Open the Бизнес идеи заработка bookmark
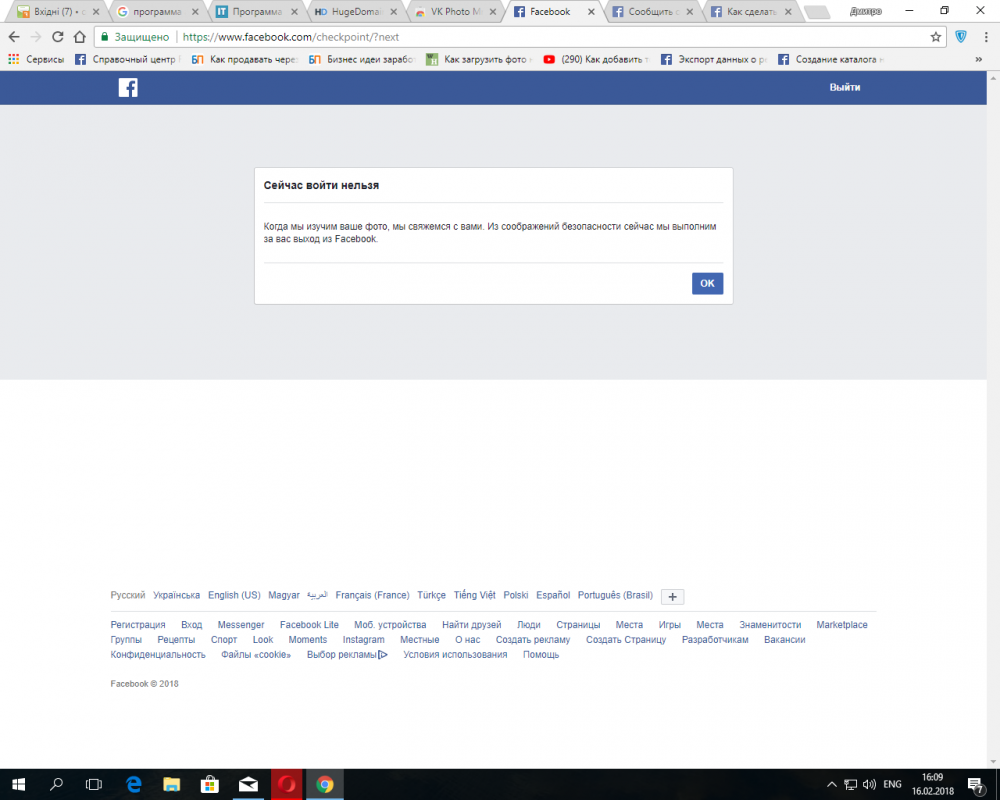 coord(362,59)
